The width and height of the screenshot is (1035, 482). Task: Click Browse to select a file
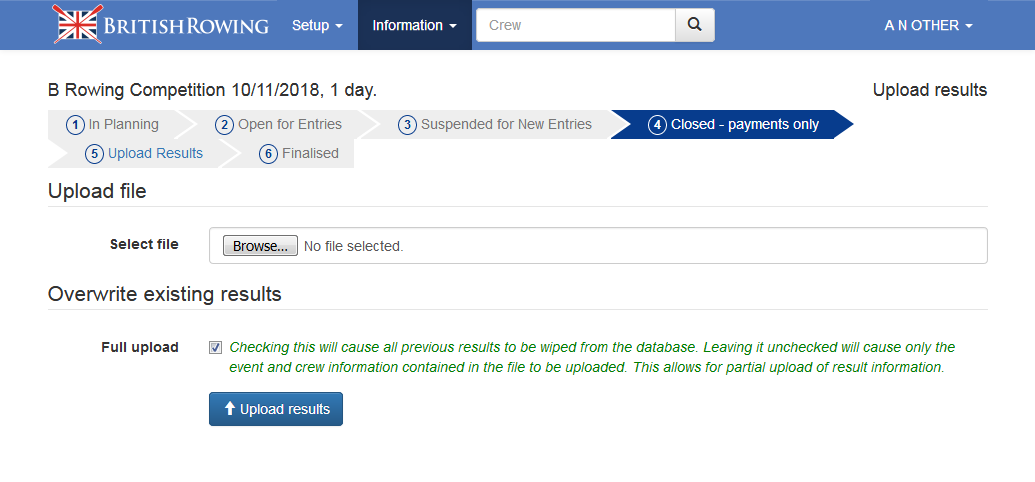(x=260, y=246)
